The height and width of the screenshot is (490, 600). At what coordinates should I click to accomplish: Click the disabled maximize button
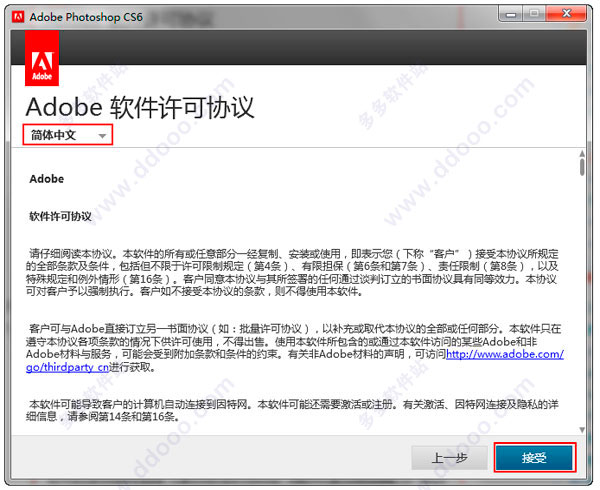(x=535, y=14)
